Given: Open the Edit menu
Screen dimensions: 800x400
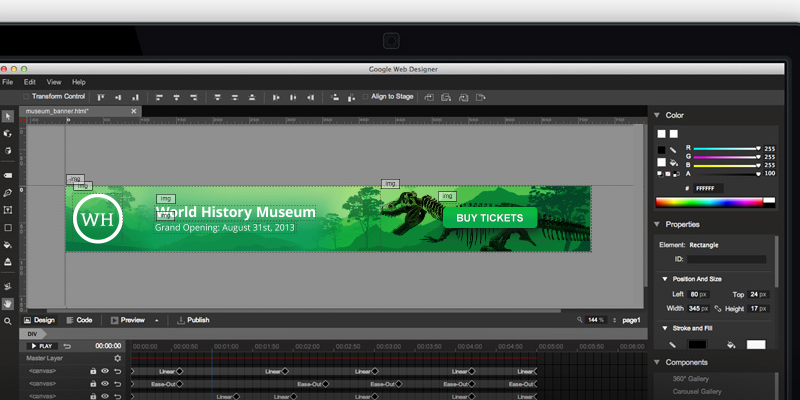Looking at the screenshot, I should (30, 82).
